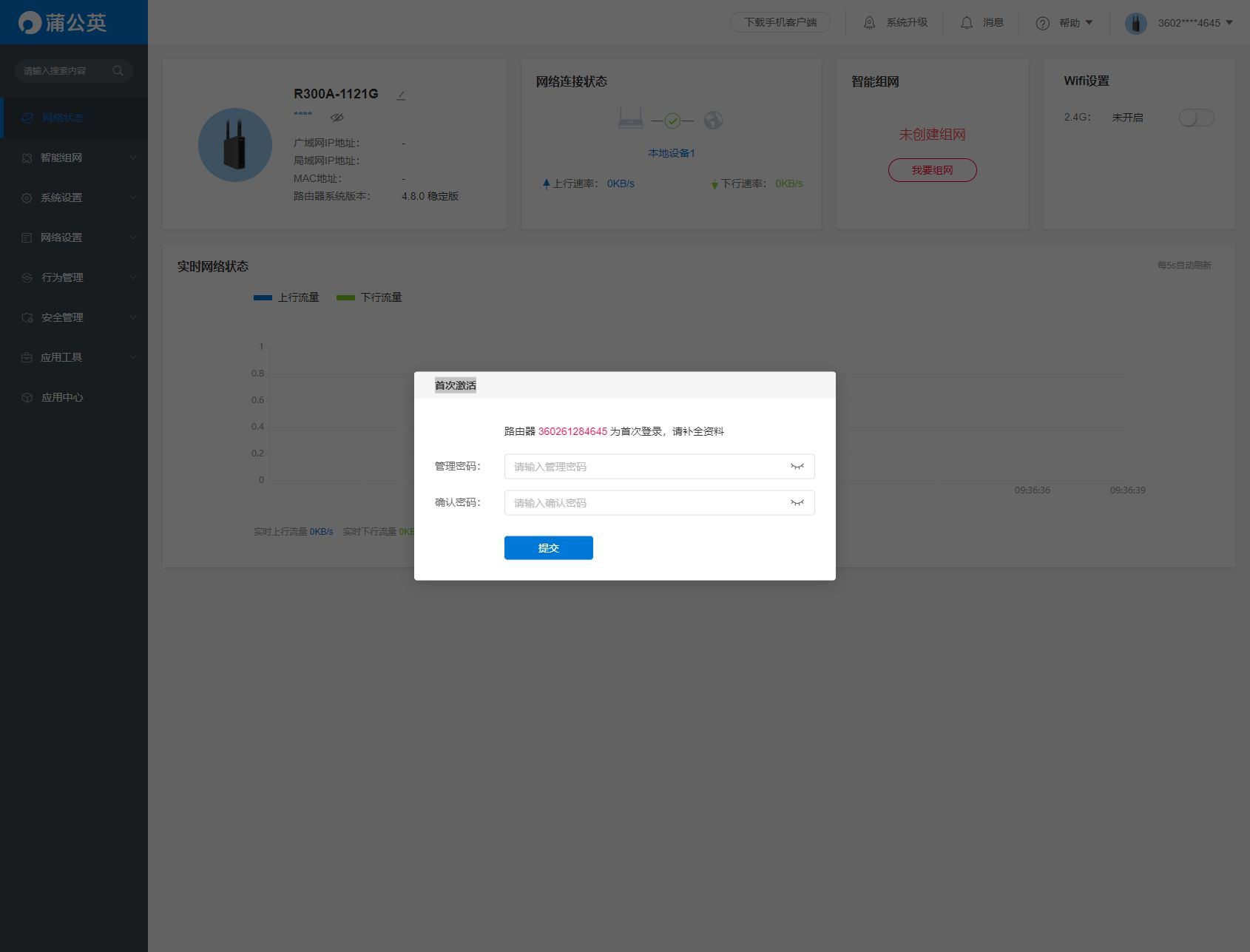Click the 4.8.0 稳定版 version text
Viewport: 1250px width, 952px height.
point(430,196)
